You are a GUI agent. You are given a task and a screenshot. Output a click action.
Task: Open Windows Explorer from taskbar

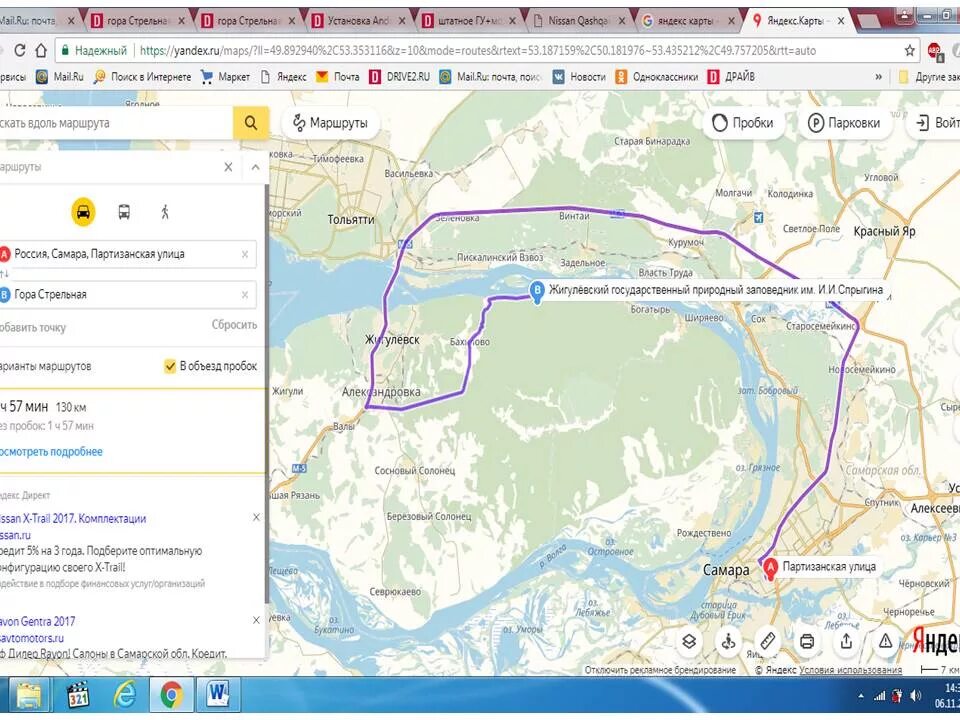(28, 696)
